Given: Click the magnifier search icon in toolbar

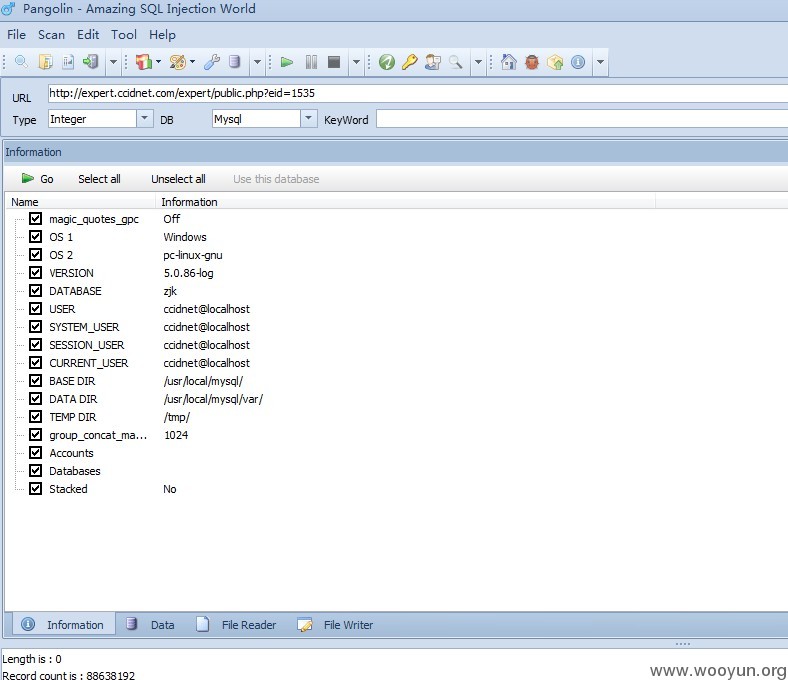Looking at the screenshot, I should (21, 62).
